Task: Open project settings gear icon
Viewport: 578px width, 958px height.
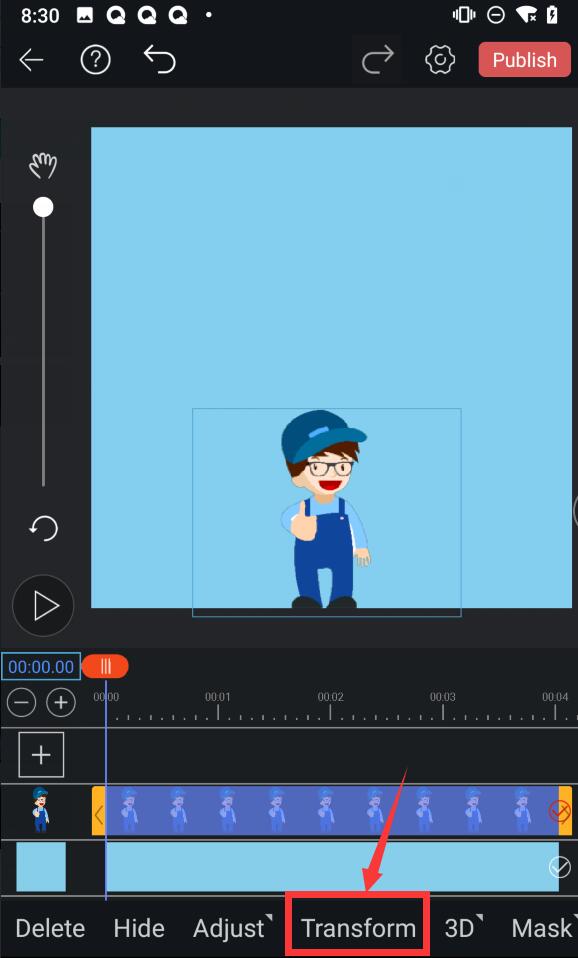Action: click(441, 60)
